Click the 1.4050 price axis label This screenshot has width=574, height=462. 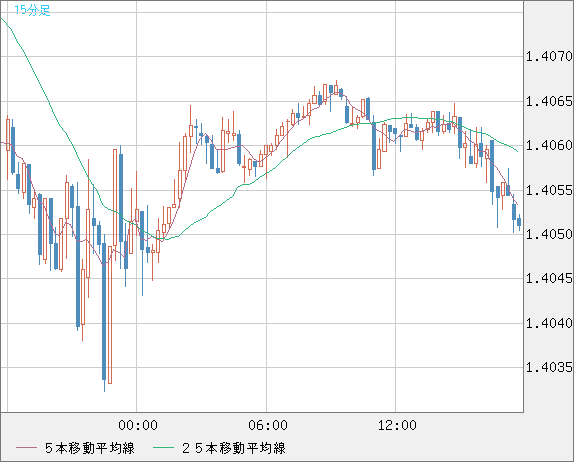point(549,234)
